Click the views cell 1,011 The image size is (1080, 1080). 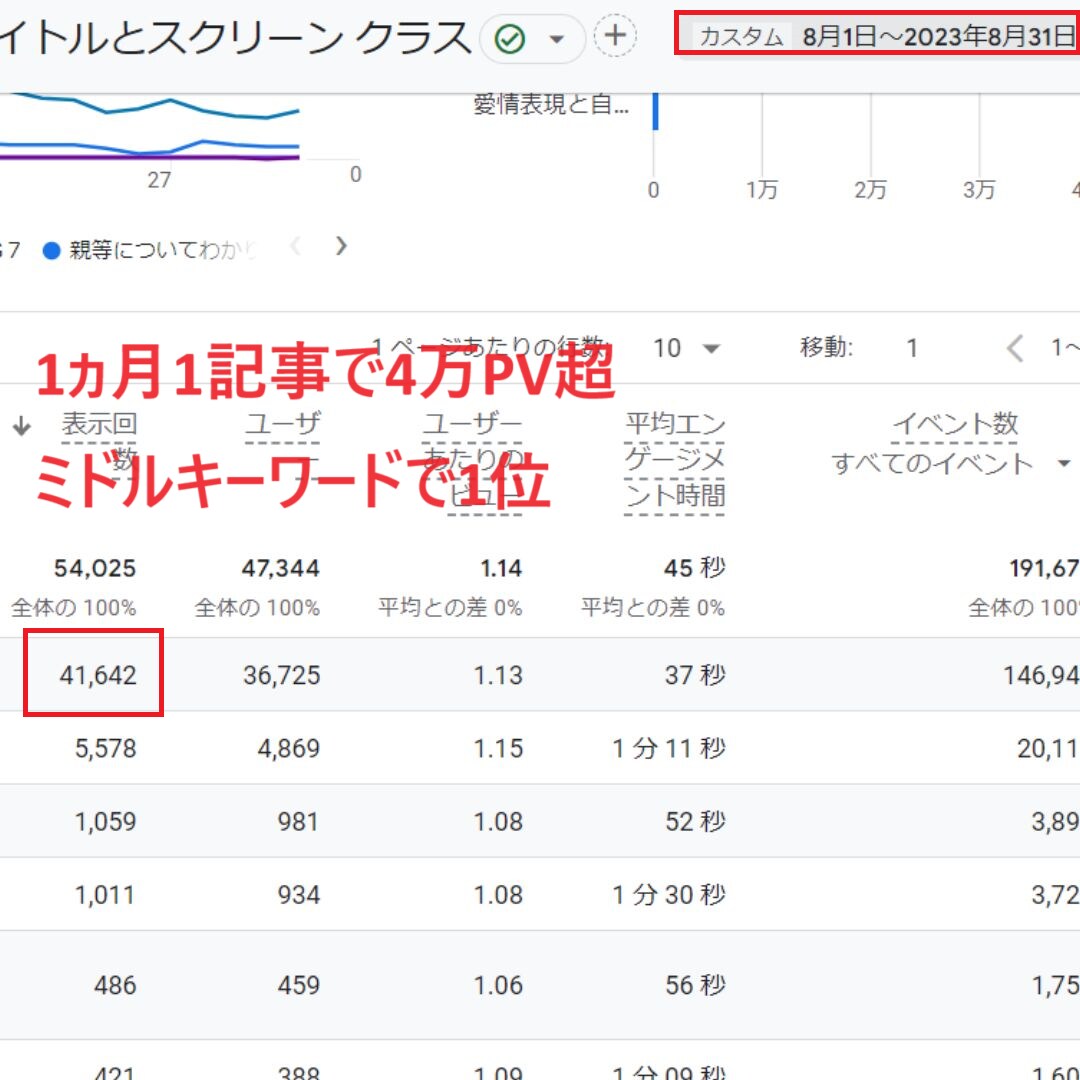pyautogui.click(x=105, y=895)
